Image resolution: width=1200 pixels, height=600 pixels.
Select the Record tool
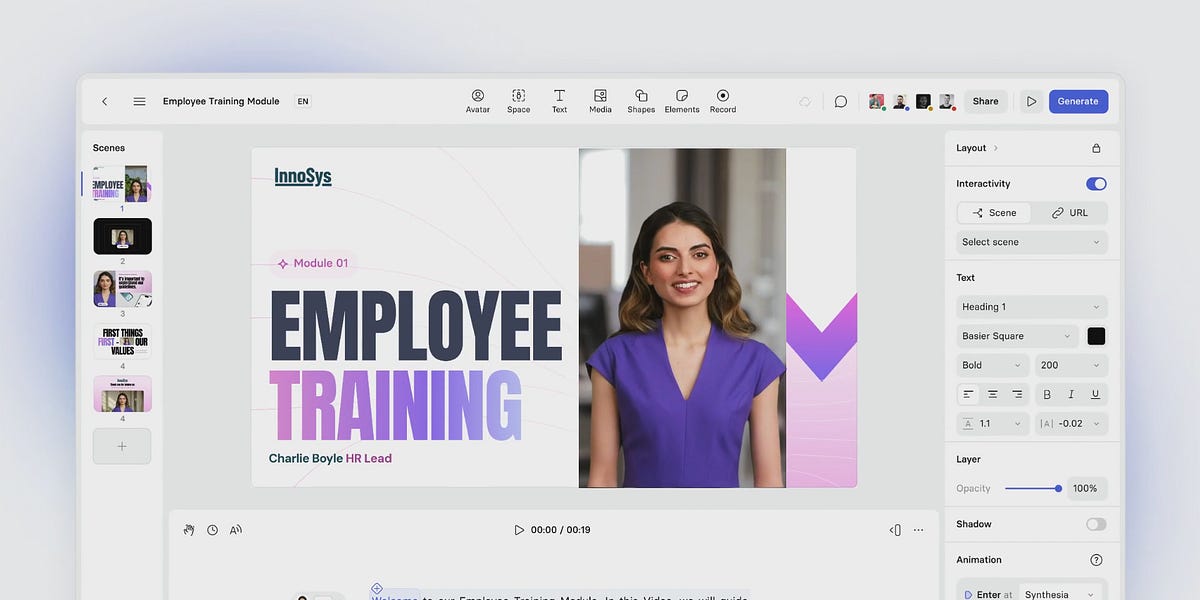point(723,101)
